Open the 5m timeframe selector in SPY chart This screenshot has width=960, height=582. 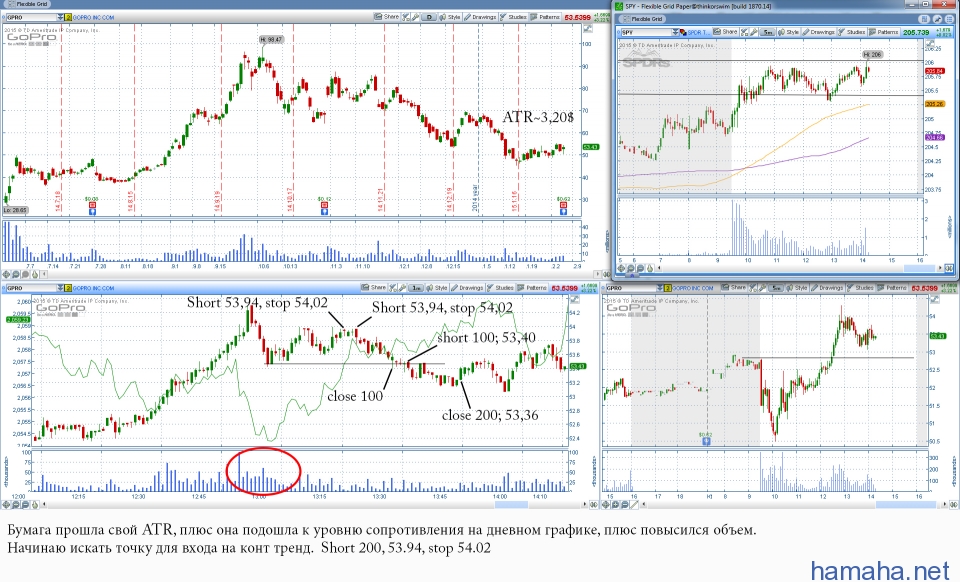pos(768,32)
